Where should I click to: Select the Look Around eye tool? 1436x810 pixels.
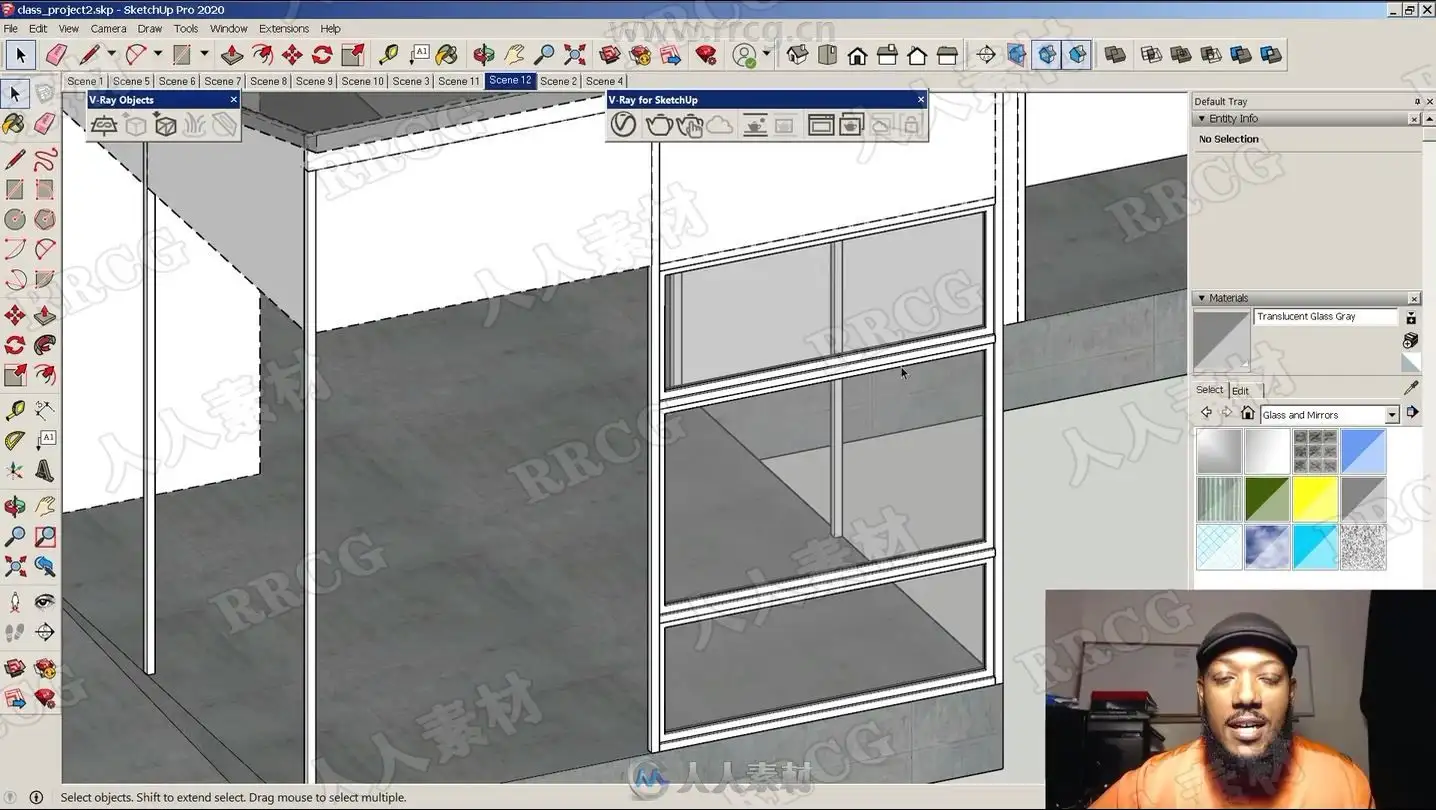[45, 602]
